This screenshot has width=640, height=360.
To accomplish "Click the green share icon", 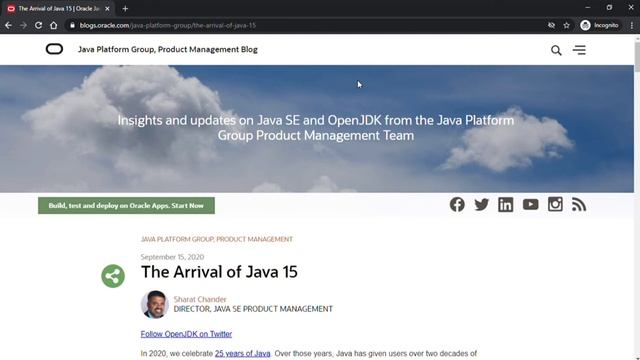I will click(113, 276).
